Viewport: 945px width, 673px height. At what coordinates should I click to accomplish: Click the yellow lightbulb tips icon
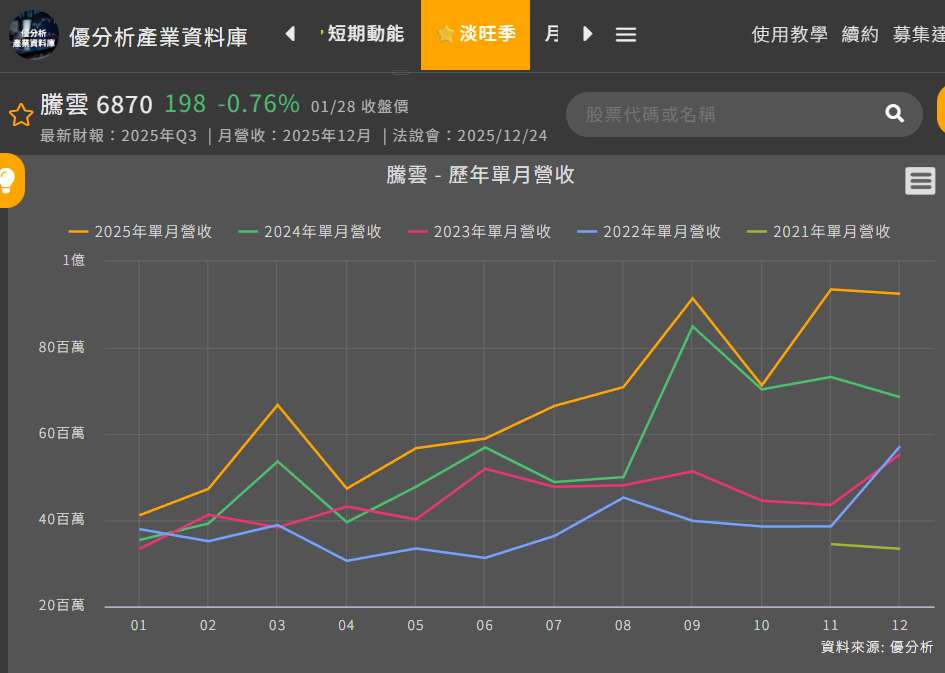[x=8, y=181]
